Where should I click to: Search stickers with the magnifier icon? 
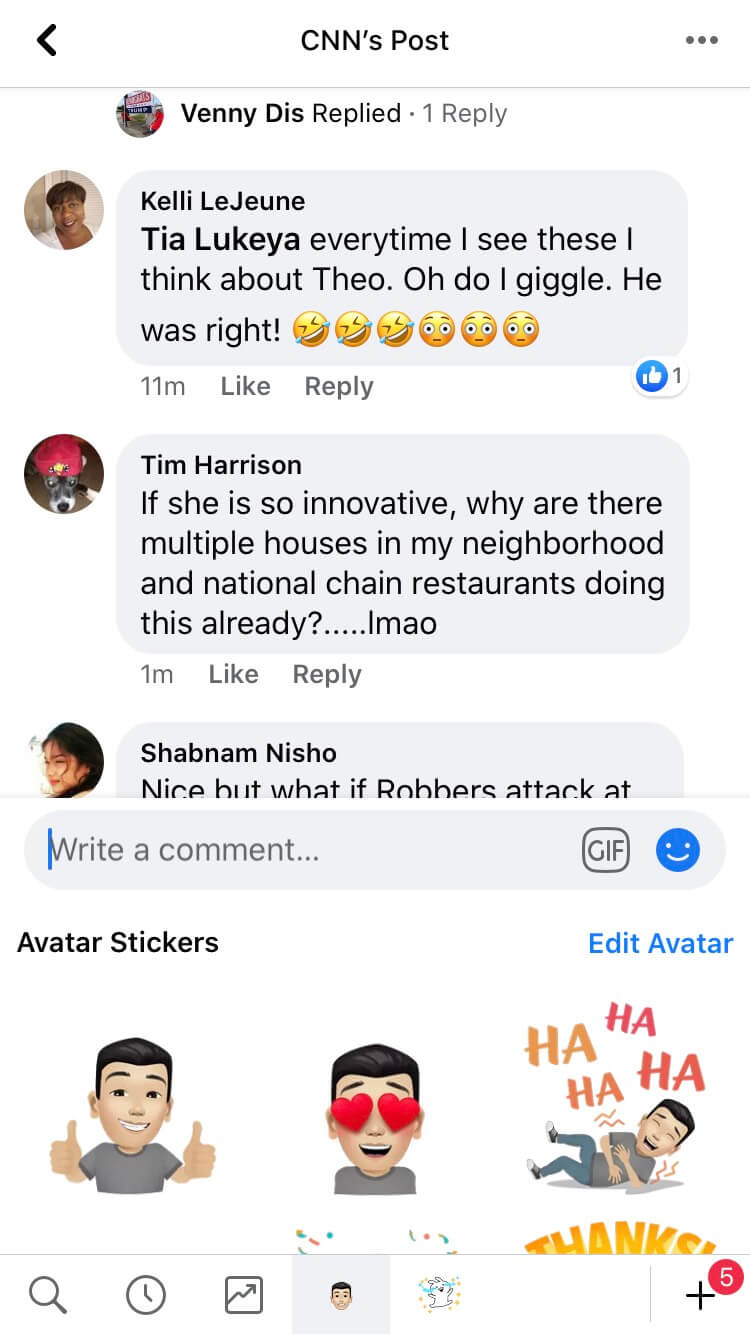(47, 1295)
